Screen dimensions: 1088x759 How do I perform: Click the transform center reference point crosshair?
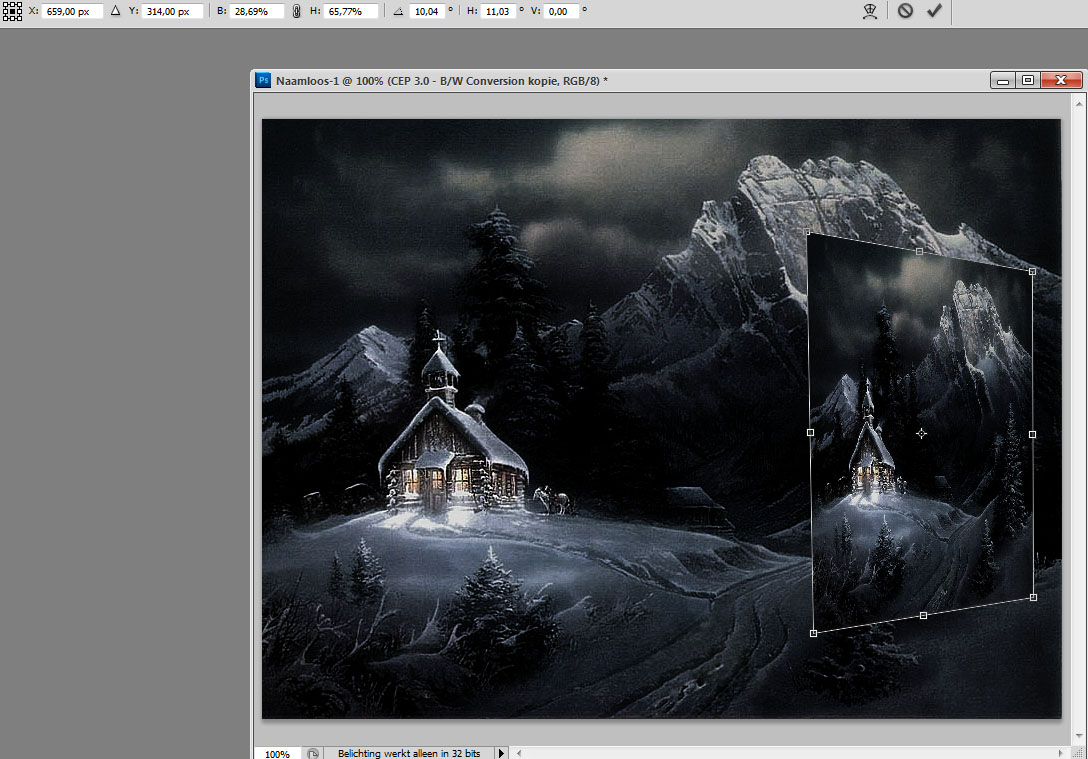921,434
